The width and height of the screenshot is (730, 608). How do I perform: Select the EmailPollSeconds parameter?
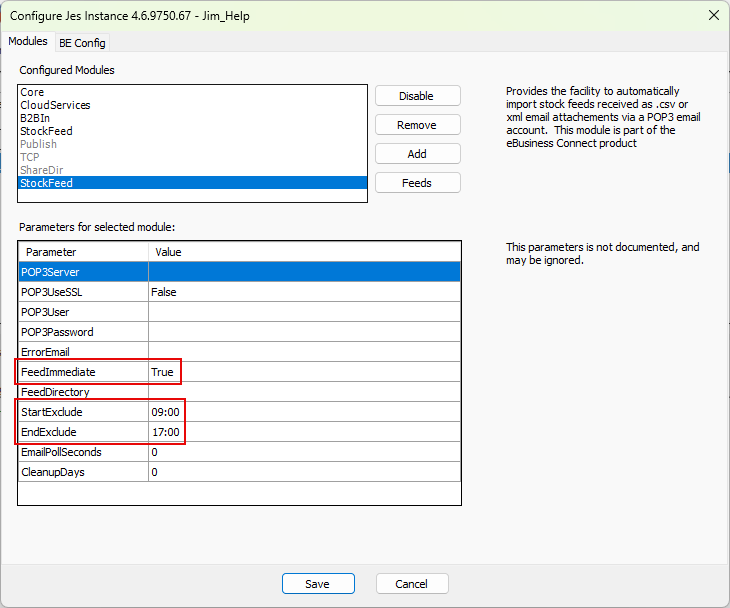coord(83,452)
